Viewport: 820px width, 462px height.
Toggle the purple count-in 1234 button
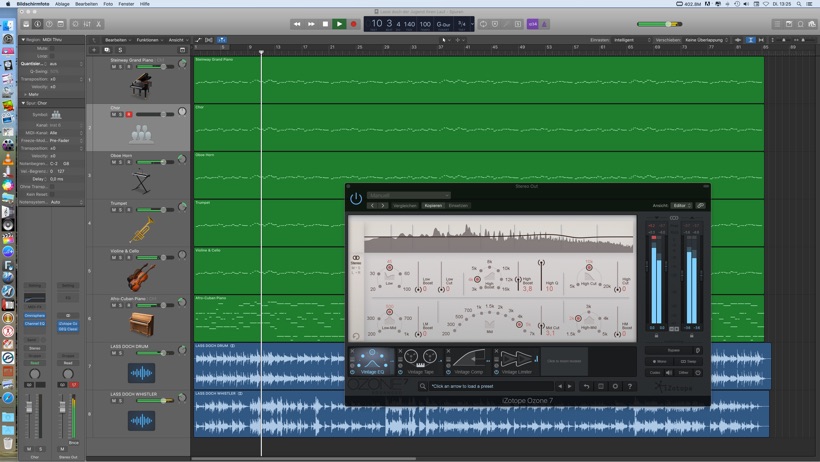(532, 24)
